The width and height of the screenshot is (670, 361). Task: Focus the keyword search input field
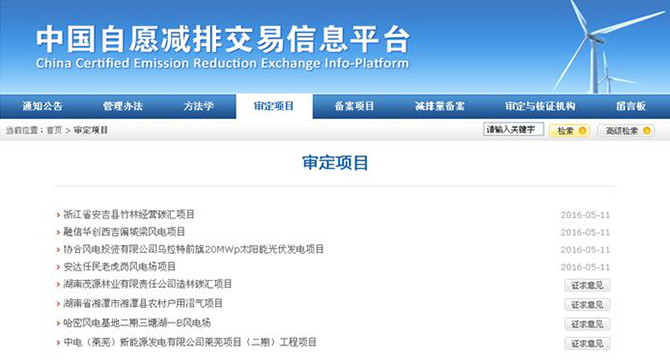(514, 129)
